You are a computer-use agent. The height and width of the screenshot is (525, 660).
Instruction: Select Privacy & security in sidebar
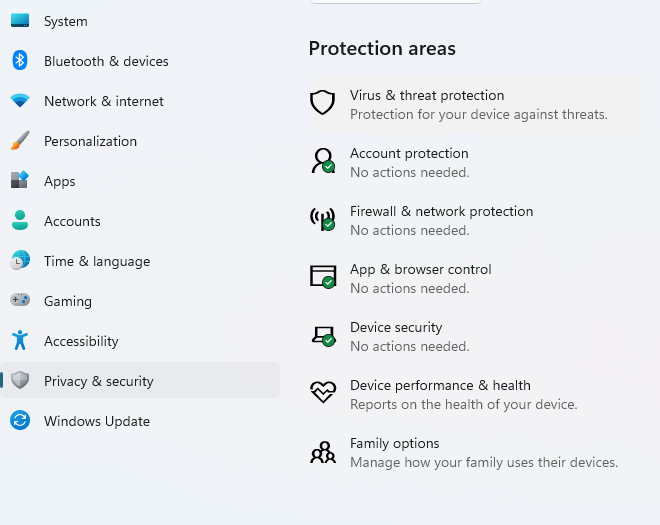(98, 381)
